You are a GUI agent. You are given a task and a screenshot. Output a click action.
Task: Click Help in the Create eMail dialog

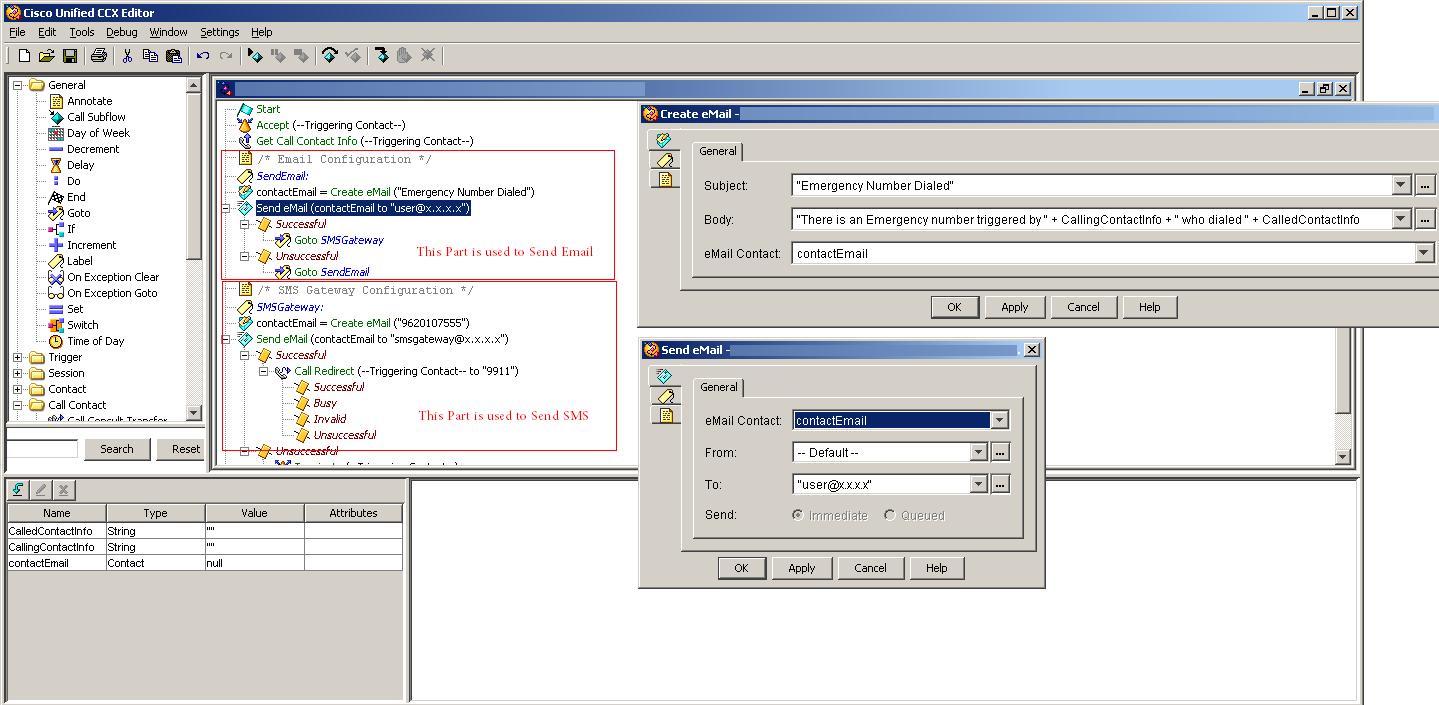pyautogui.click(x=1150, y=307)
